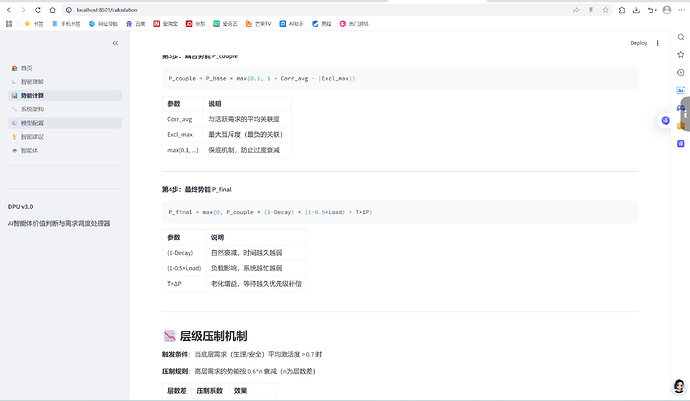The width and height of the screenshot is (690, 401).
Task: Open the 手机书签 bookmark
Action: (x=66, y=24)
